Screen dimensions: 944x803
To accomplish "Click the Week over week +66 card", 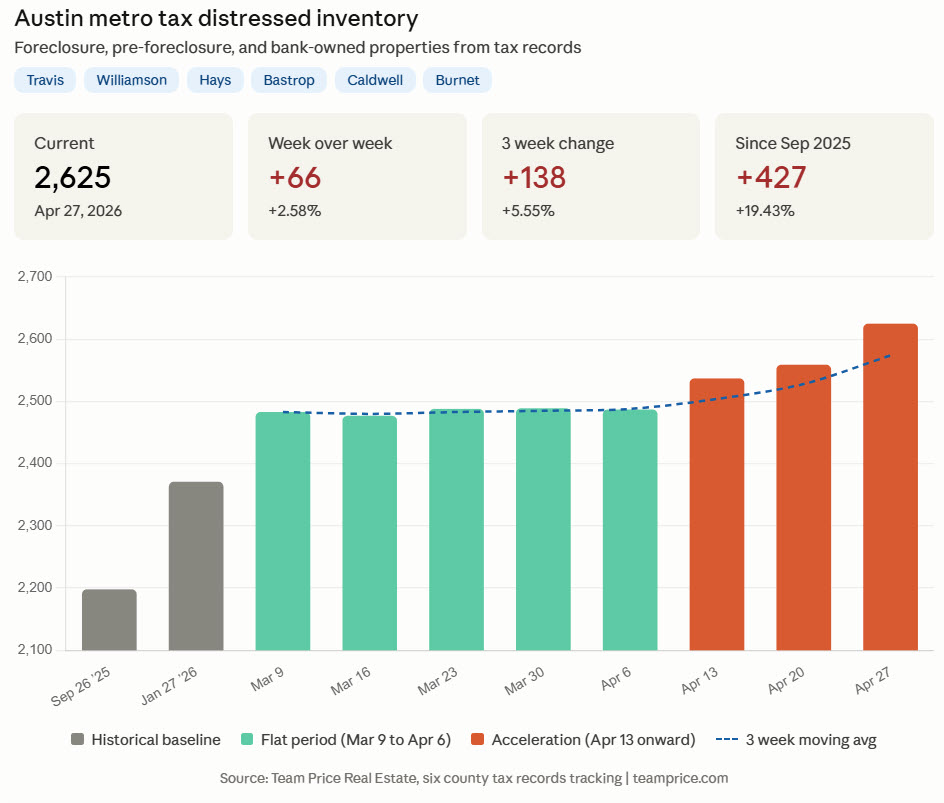I will point(357,176).
